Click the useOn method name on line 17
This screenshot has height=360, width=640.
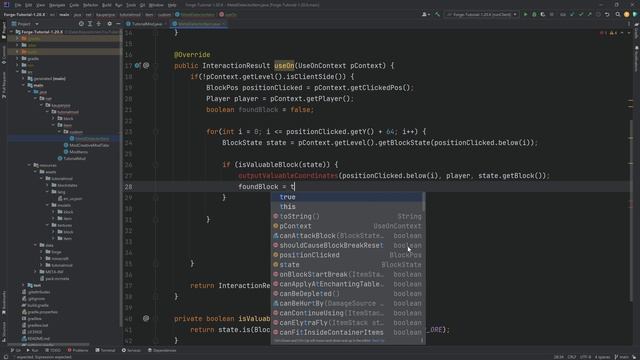(284, 66)
